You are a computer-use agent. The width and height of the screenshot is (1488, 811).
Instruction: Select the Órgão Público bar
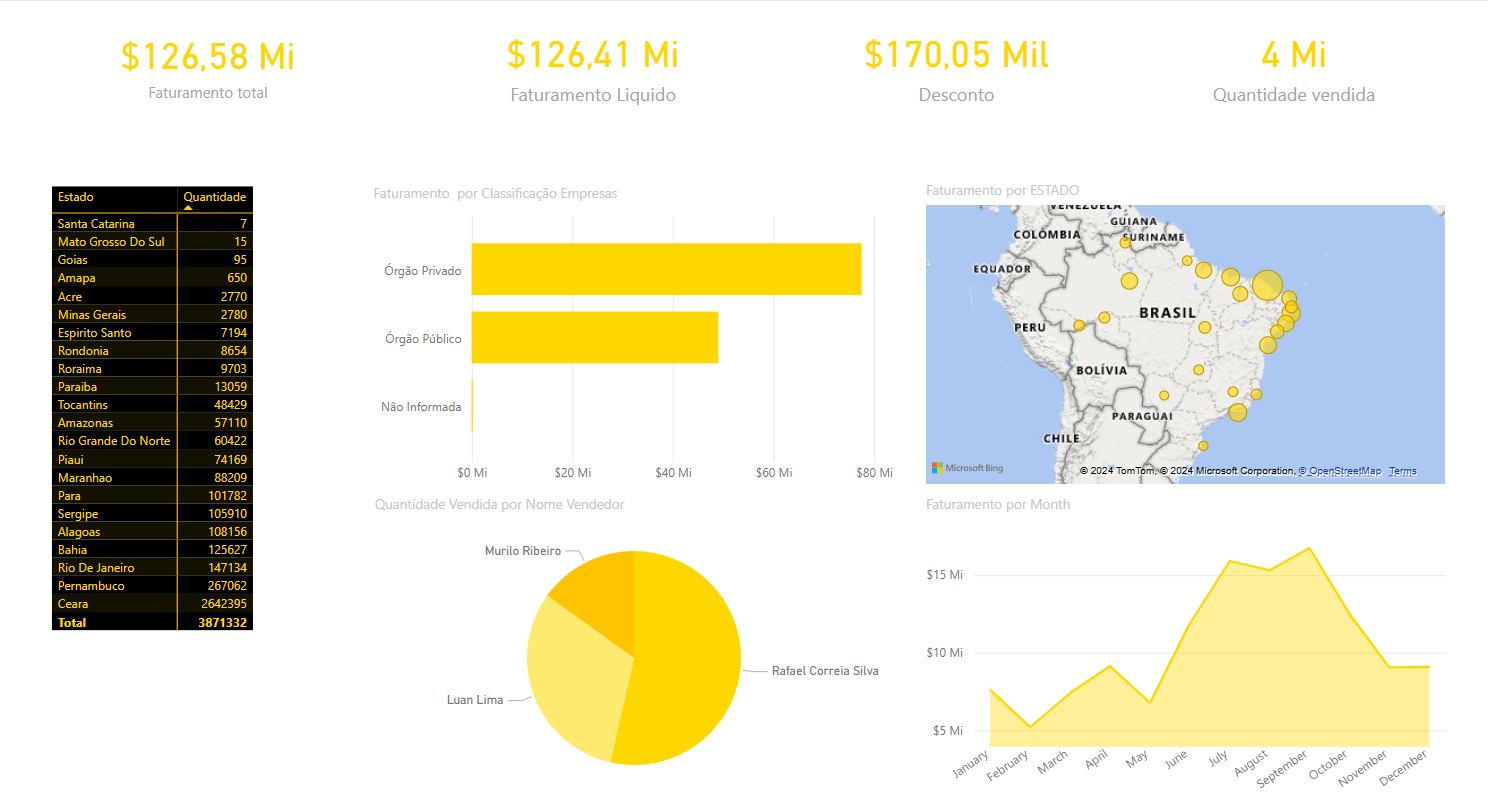click(x=594, y=338)
